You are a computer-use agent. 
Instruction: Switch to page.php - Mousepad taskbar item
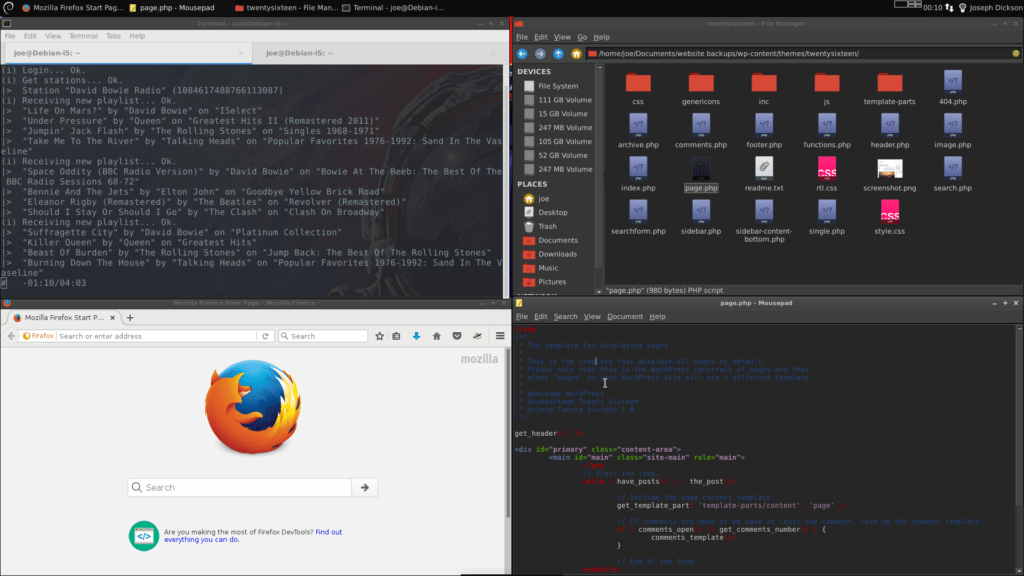tap(172, 8)
